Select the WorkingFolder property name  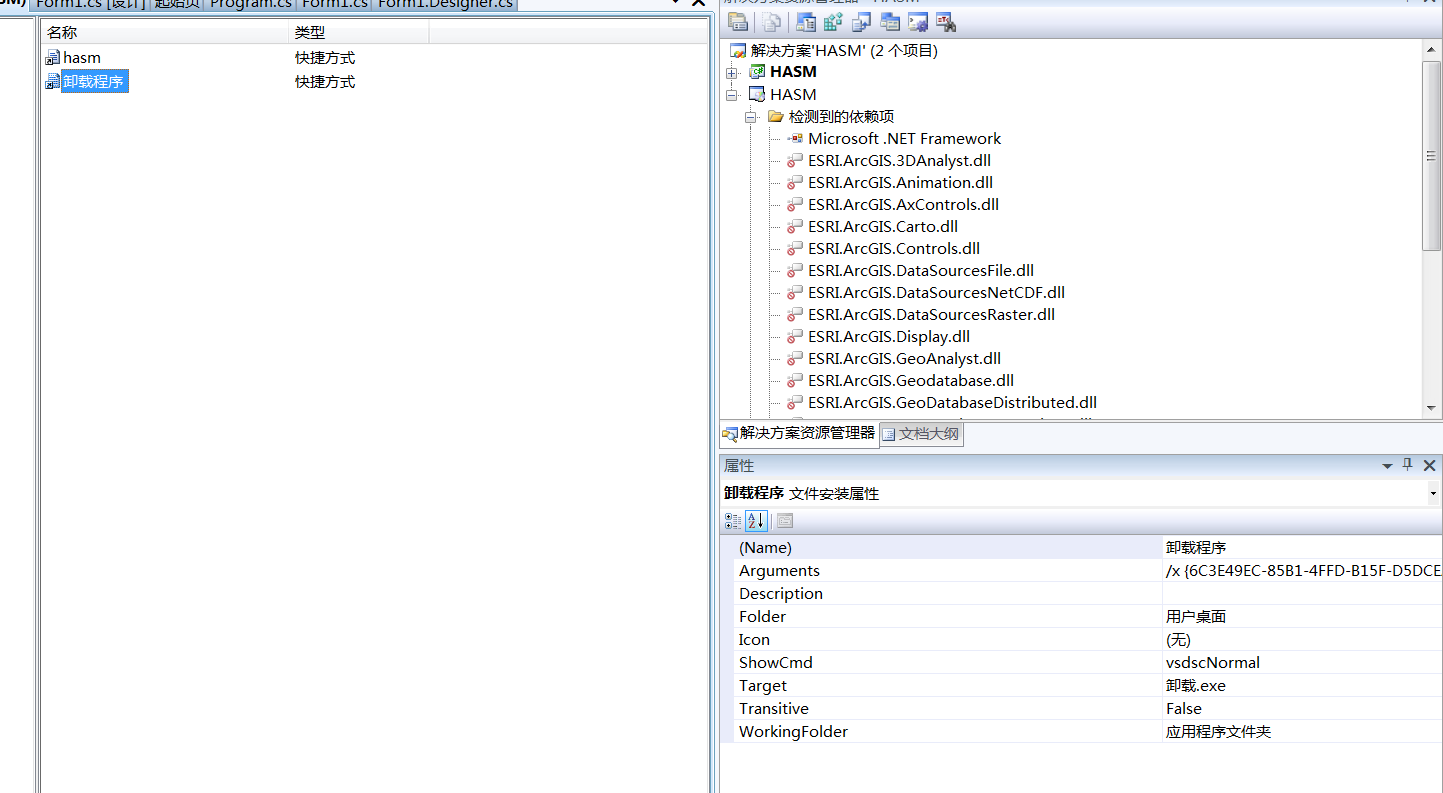click(793, 732)
